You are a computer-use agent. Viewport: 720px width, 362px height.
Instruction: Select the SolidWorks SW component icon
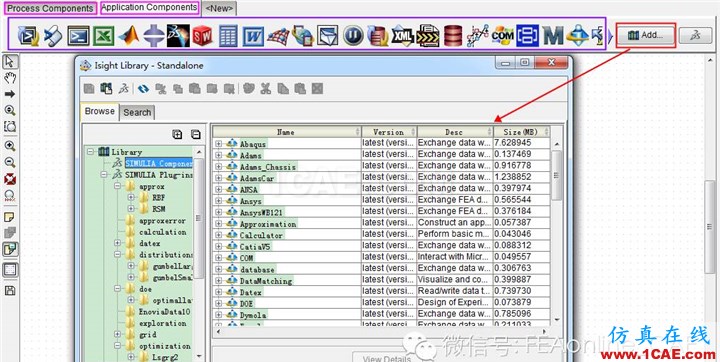[x=203, y=35]
